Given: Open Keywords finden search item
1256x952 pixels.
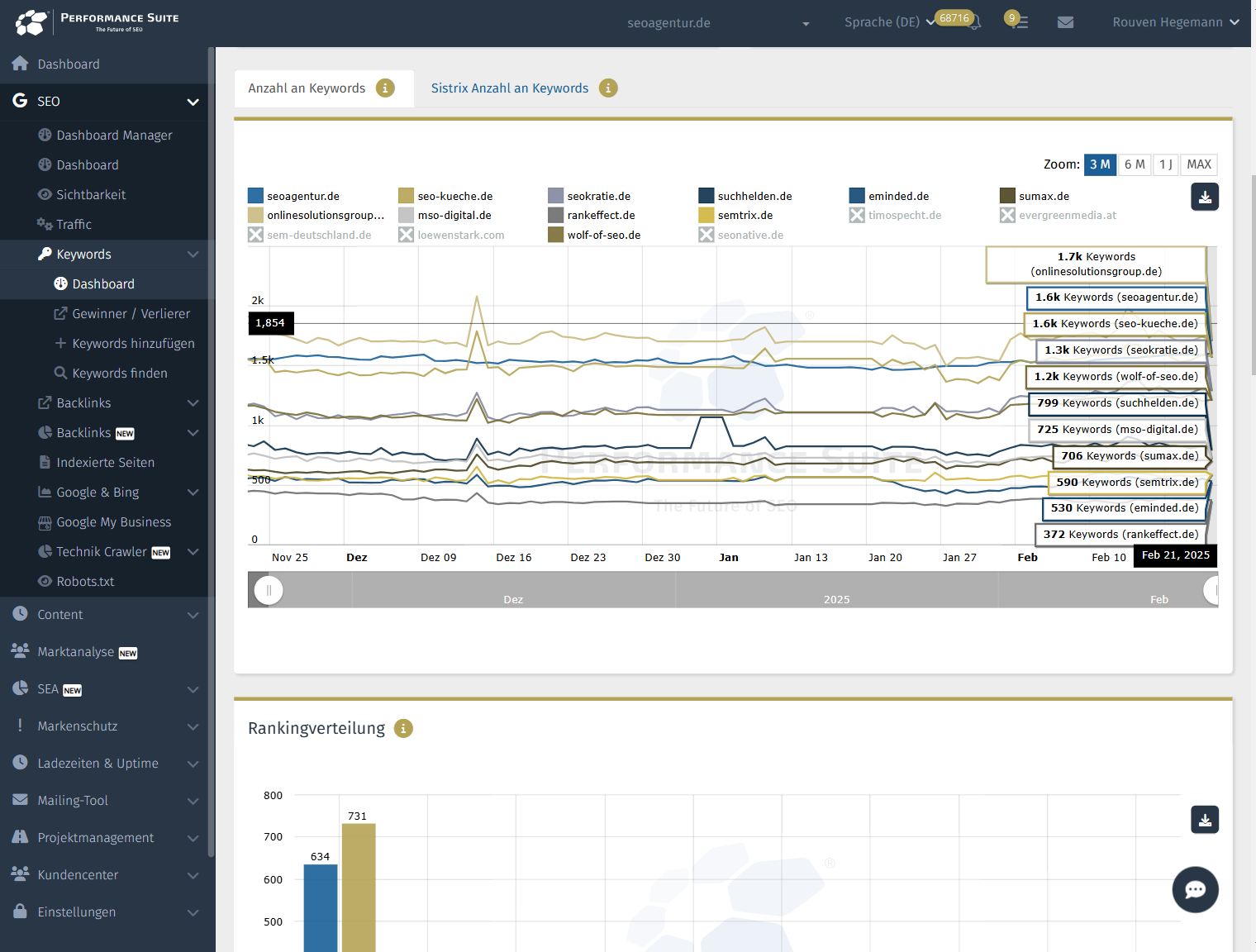Looking at the screenshot, I should (111, 373).
